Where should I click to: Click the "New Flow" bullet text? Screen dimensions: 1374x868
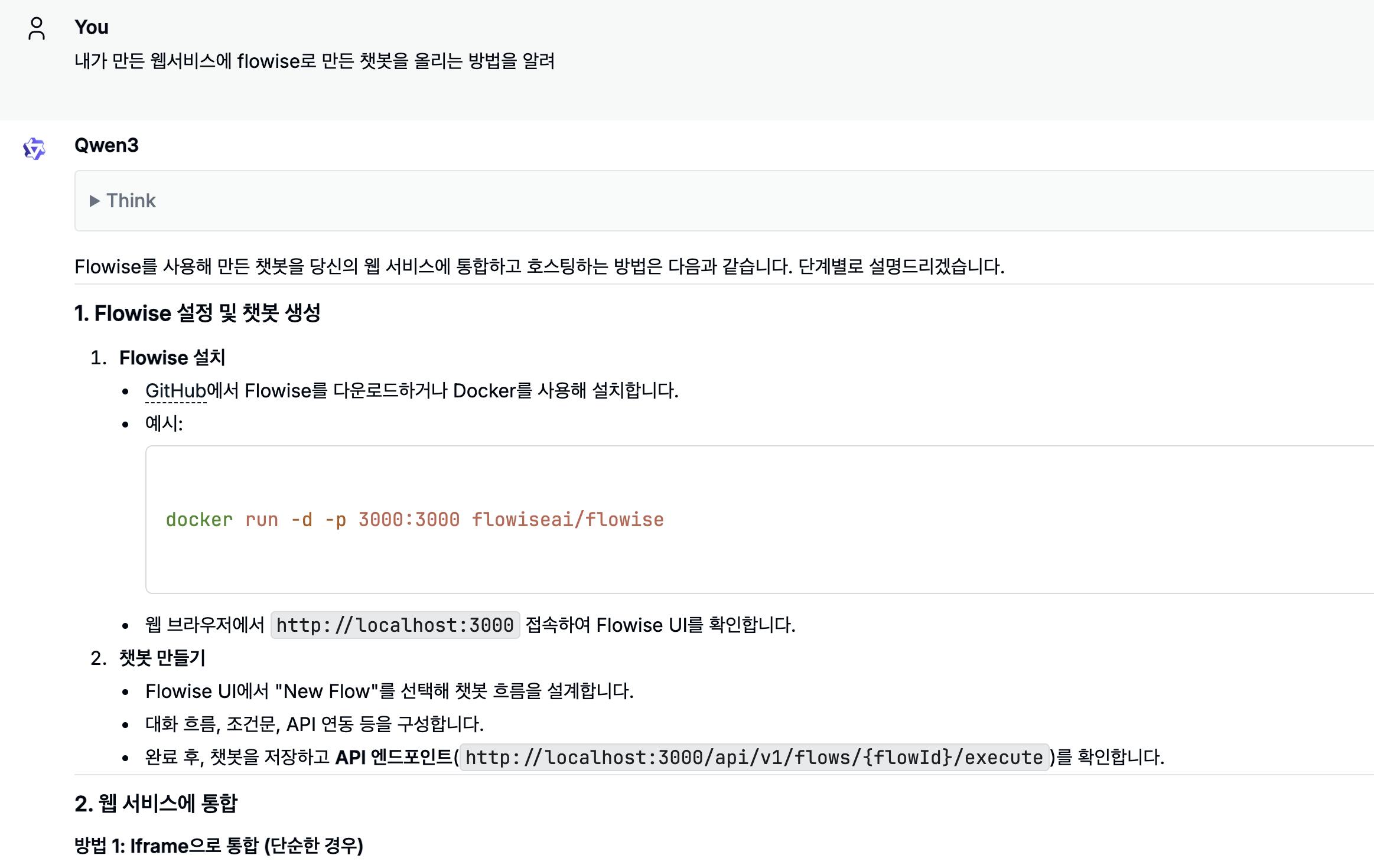click(389, 691)
